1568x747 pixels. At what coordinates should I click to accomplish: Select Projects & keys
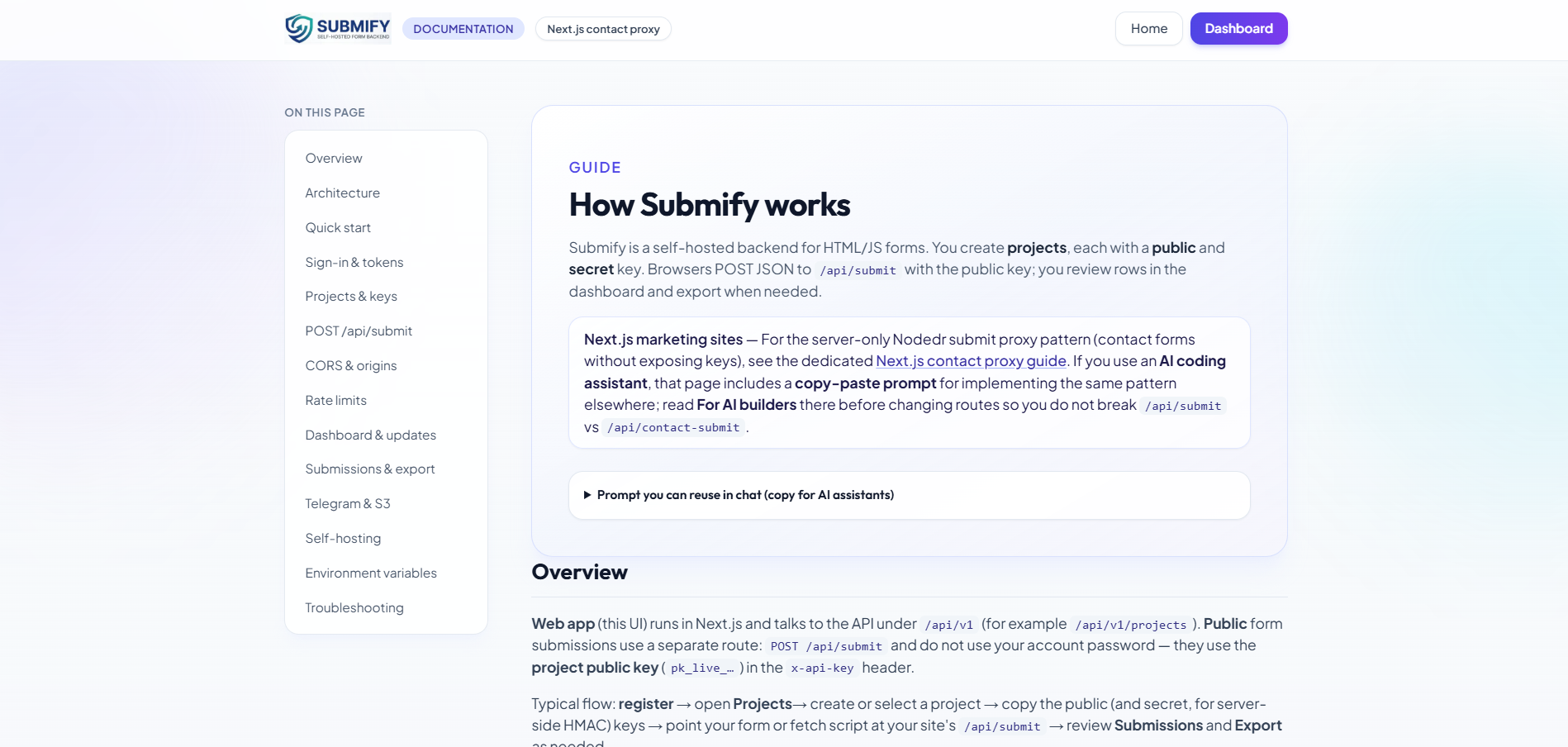coord(350,296)
